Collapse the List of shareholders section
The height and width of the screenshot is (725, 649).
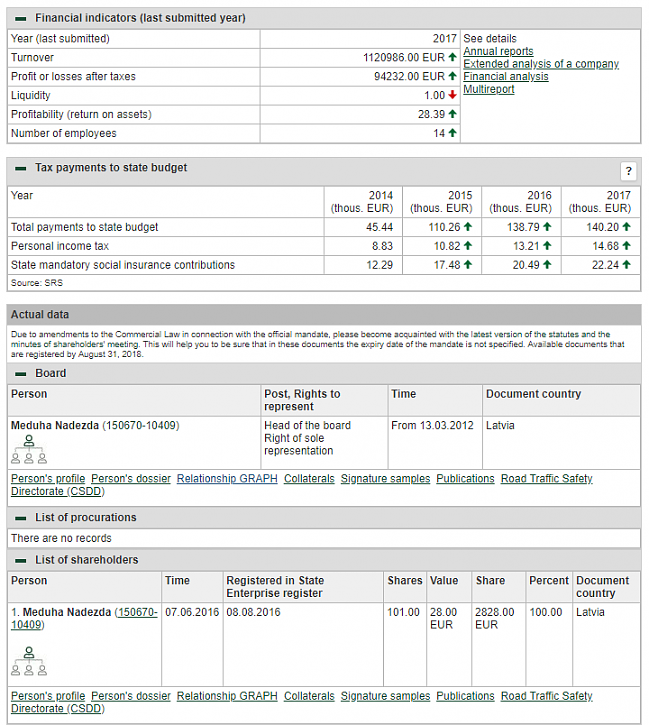point(21,560)
